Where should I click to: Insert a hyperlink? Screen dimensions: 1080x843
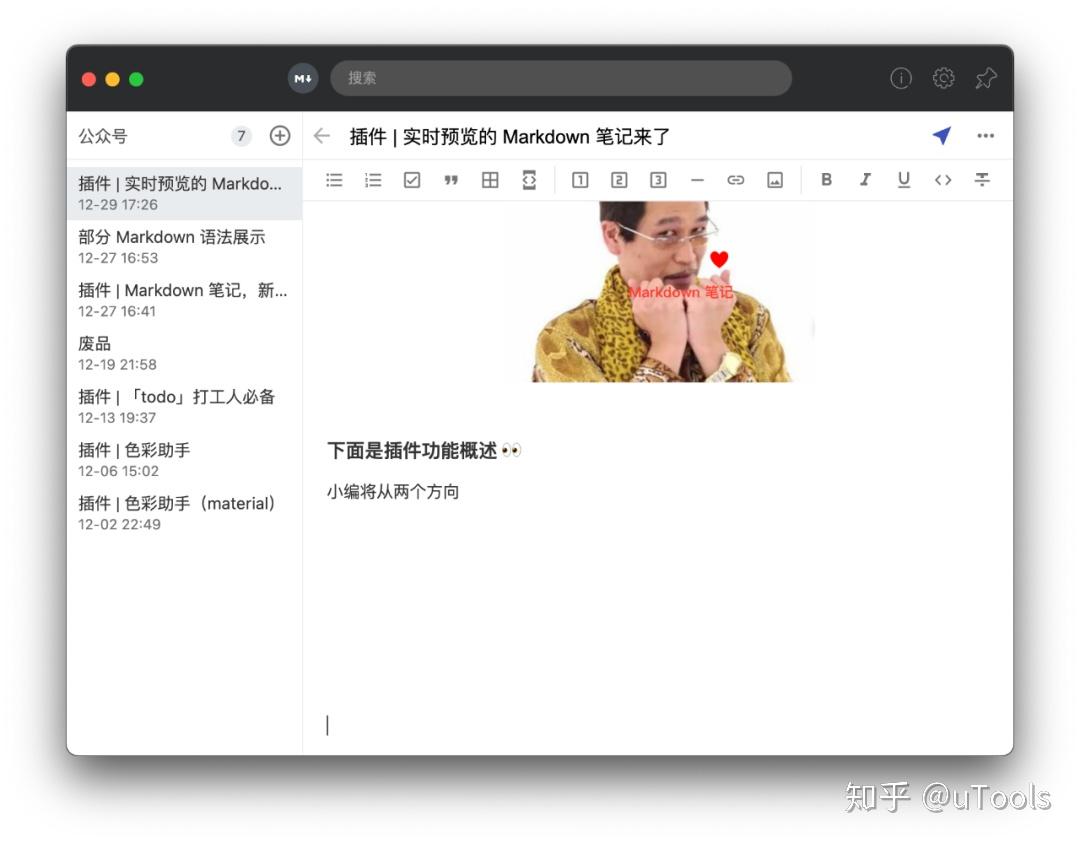tap(736, 180)
